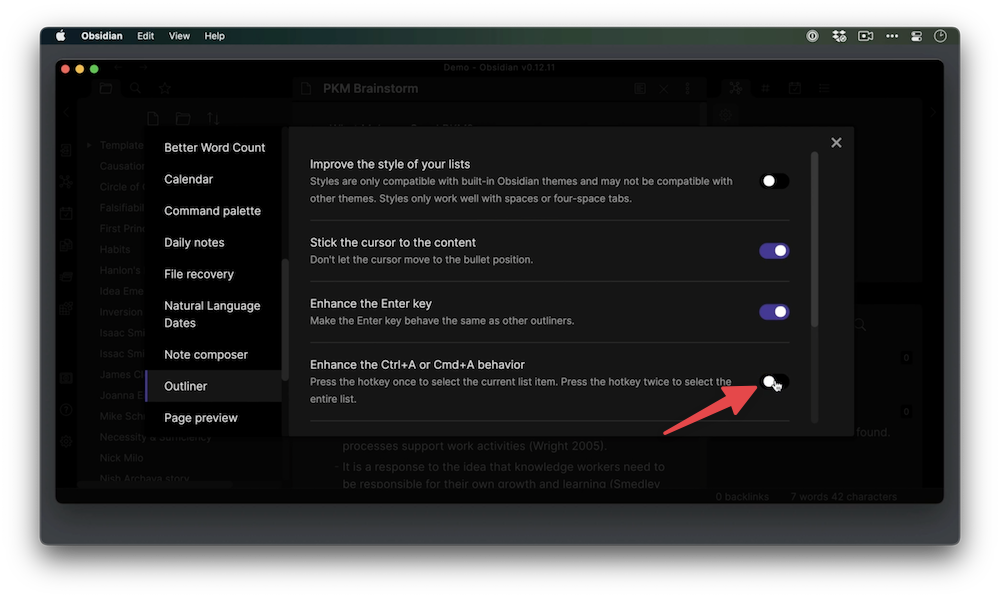Viewport: 1000px width, 598px height.
Task: Open quick switcher from left ribbon
Action: point(66,150)
